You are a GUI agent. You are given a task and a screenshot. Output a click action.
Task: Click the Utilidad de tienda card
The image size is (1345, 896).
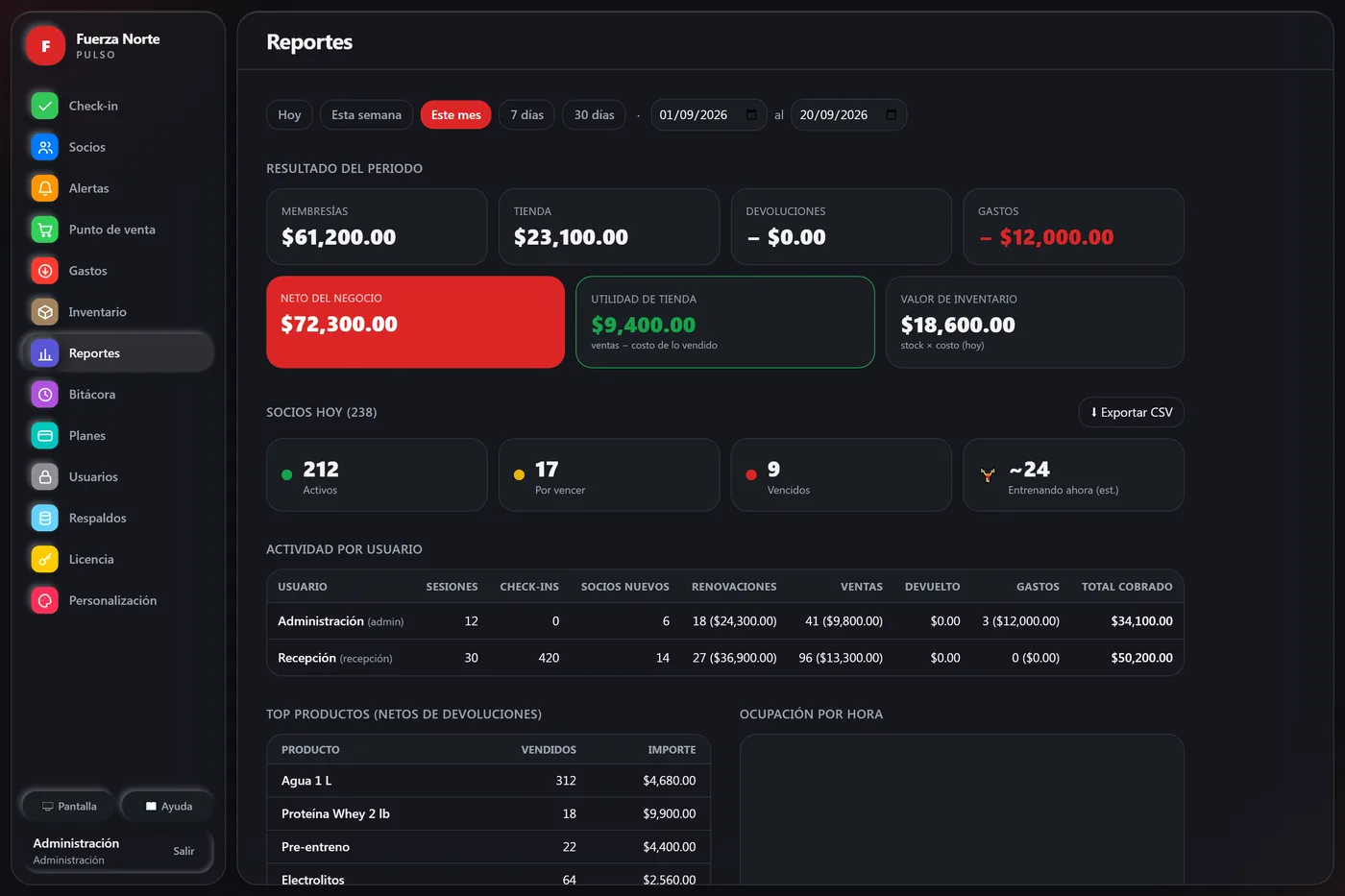coord(725,323)
